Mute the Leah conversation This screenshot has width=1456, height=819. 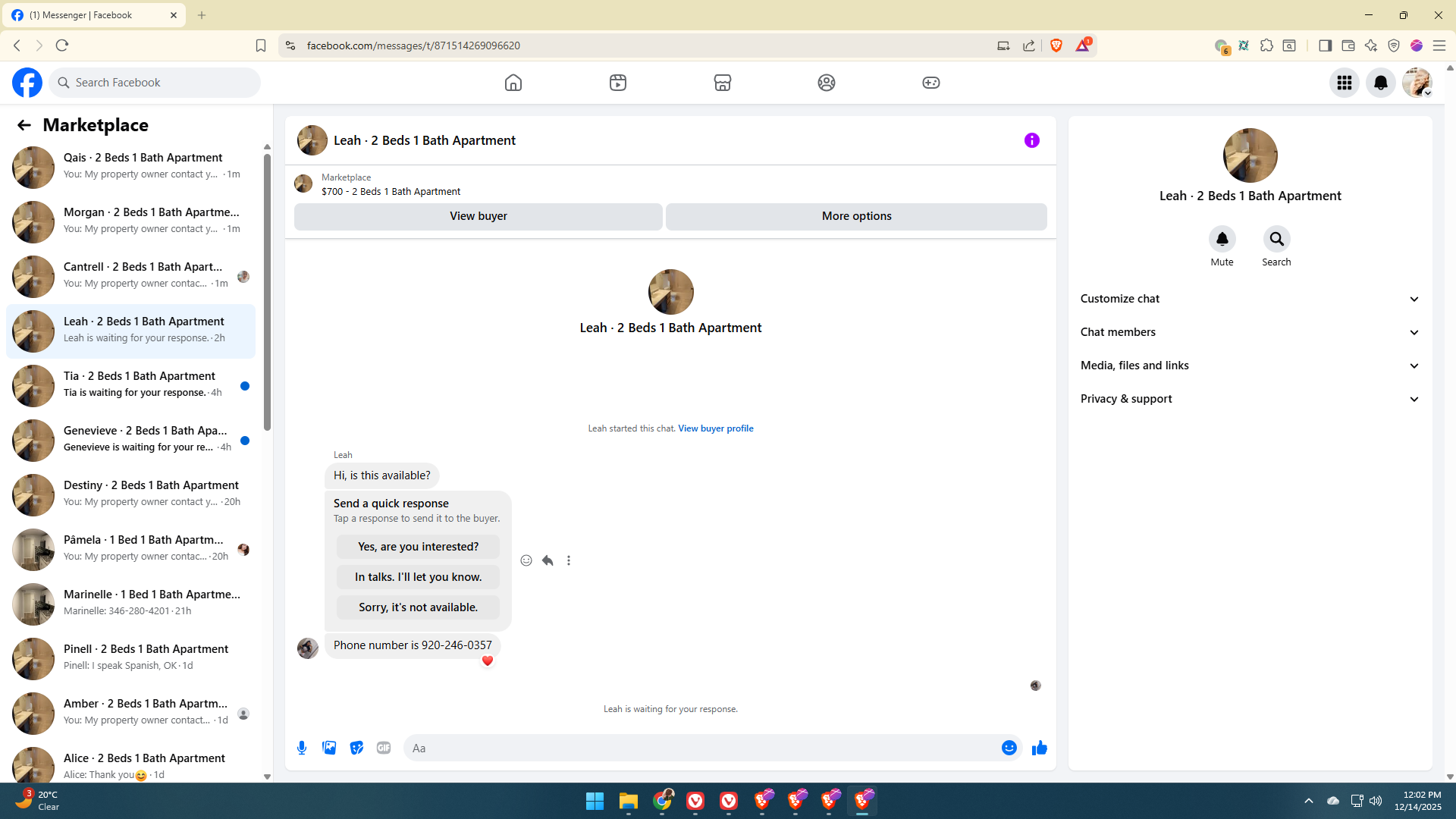(x=1222, y=240)
